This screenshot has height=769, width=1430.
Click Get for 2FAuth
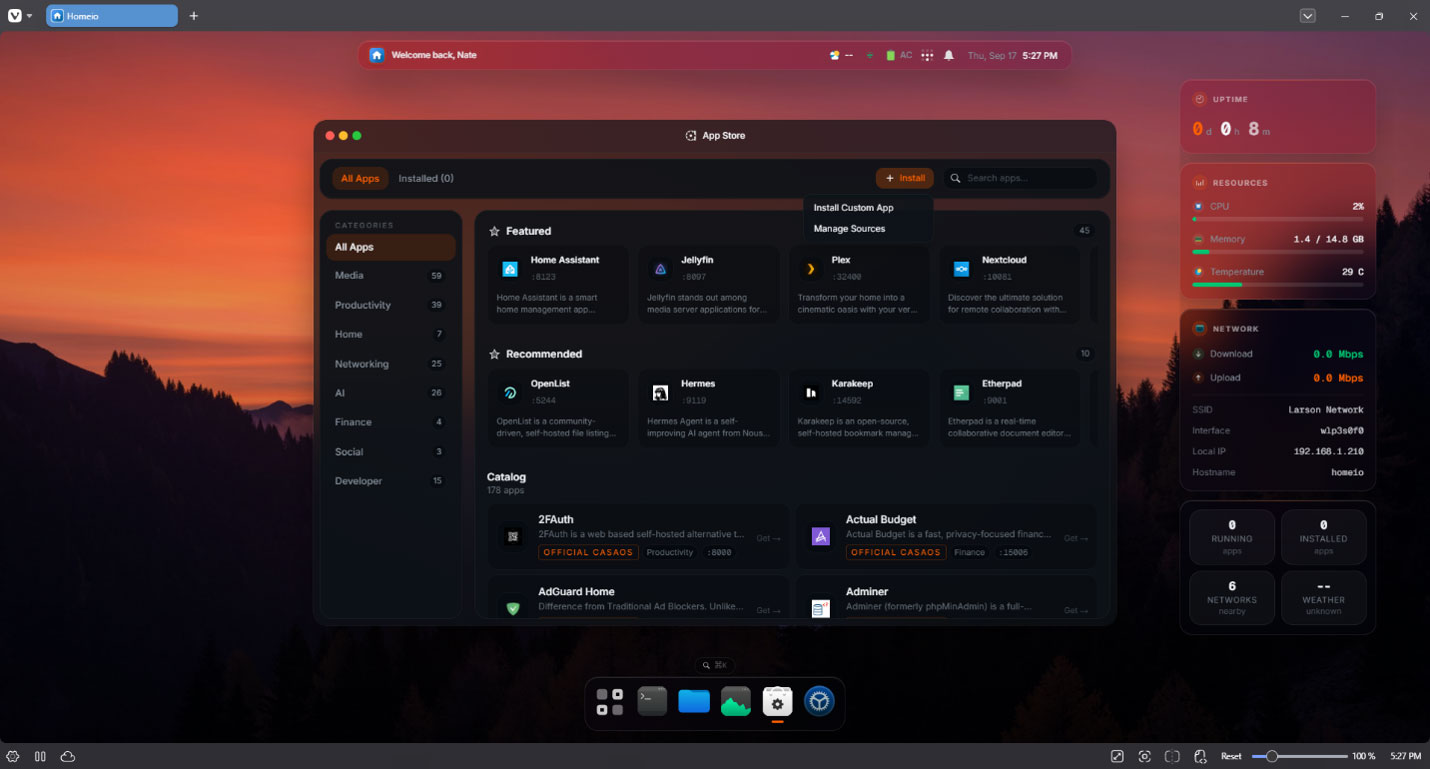(x=768, y=538)
